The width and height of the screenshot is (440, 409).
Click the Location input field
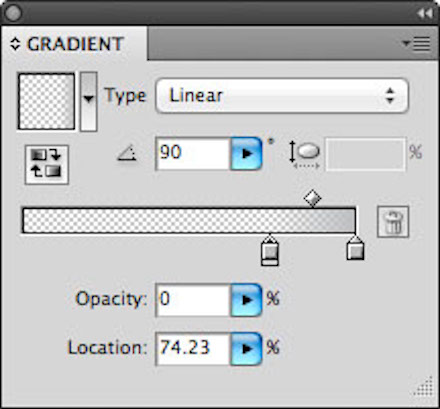pyautogui.click(x=193, y=349)
